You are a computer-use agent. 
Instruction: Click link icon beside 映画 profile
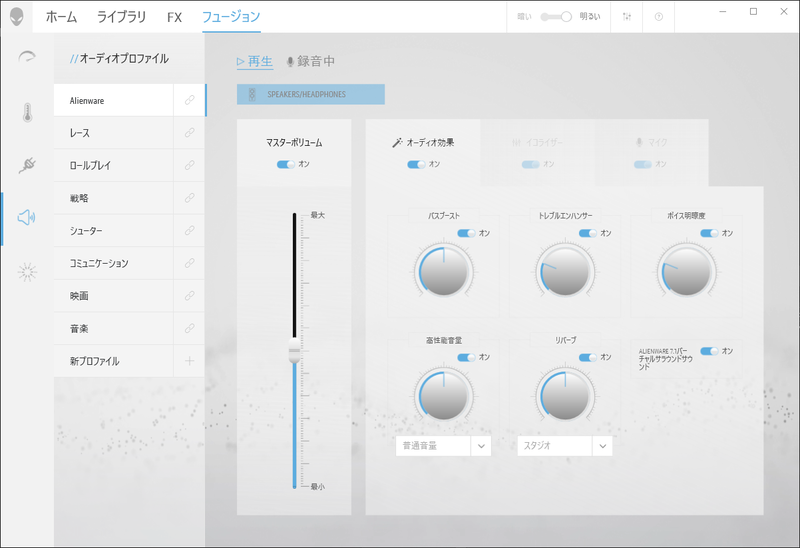(x=189, y=295)
